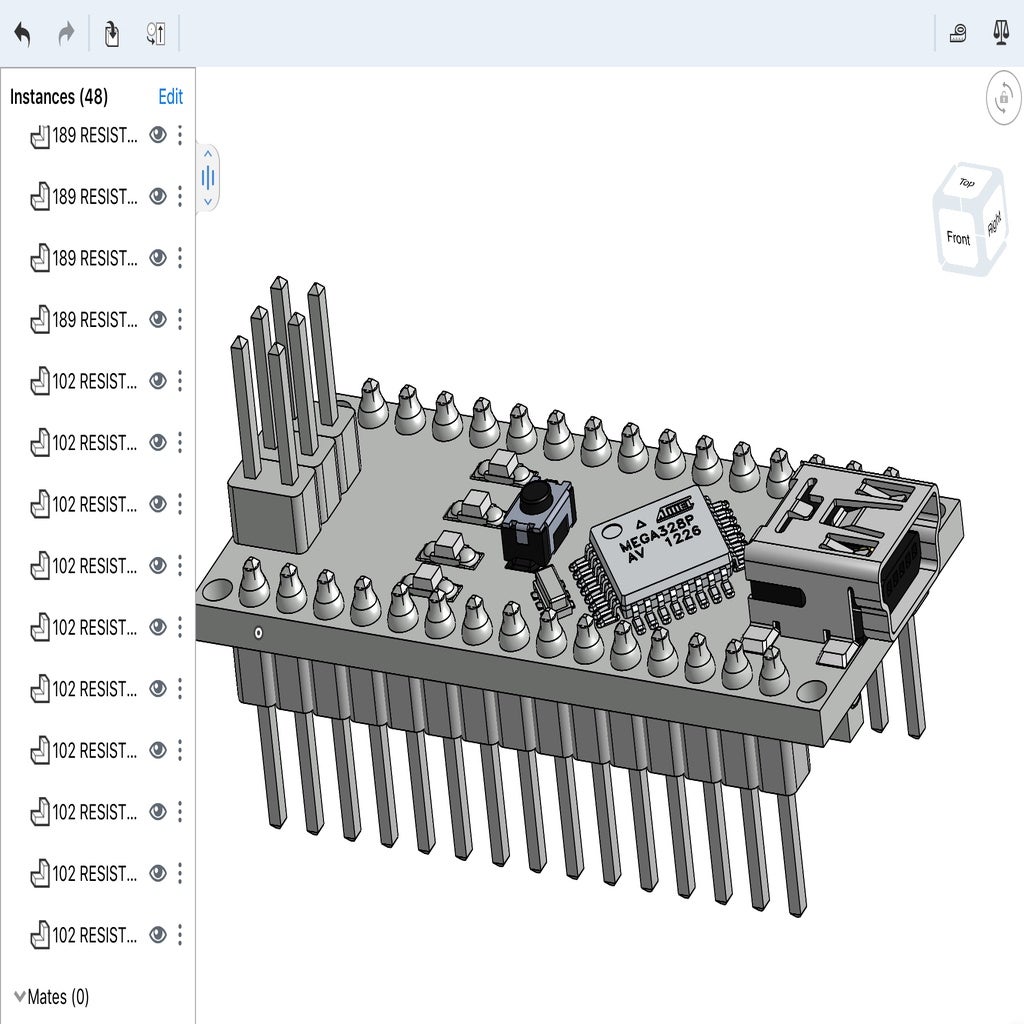Image resolution: width=1024 pixels, height=1024 pixels.
Task: Click the Redo icon
Action: (x=66, y=32)
